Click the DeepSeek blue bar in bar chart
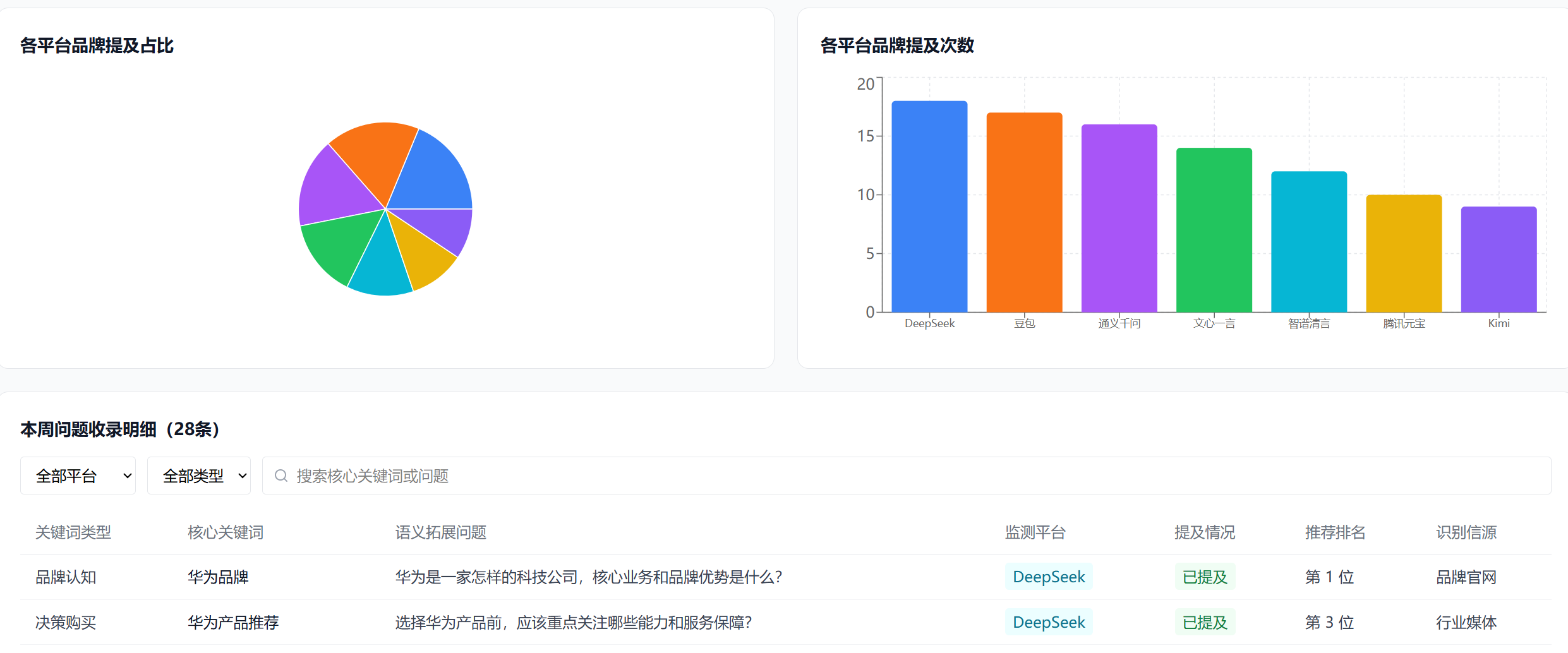The image size is (1568, 653). 929,207
